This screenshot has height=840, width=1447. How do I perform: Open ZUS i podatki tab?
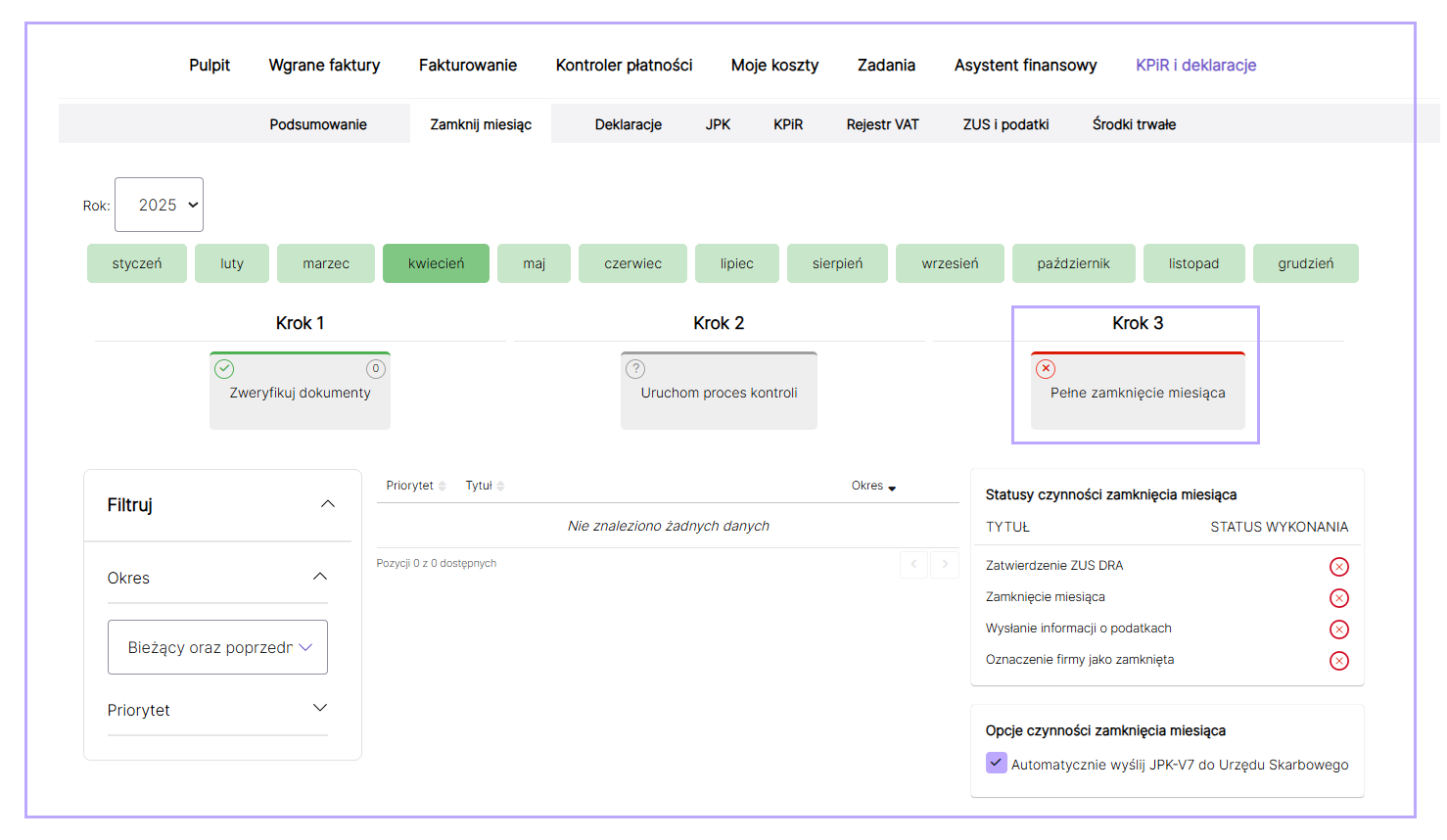click(x=1005, y=124)
